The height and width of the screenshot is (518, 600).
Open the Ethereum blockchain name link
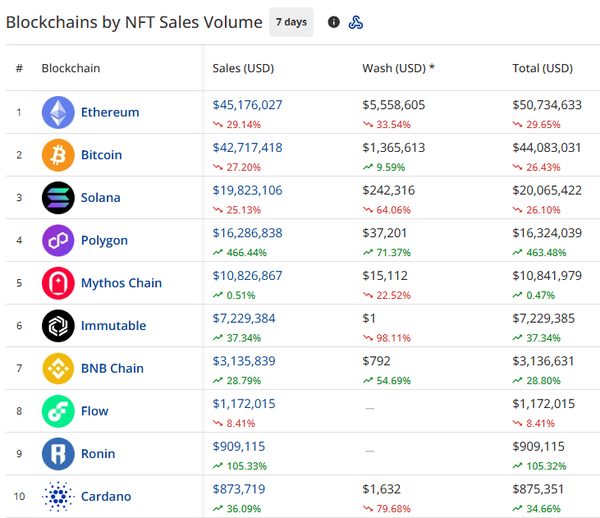pos(110,112)
